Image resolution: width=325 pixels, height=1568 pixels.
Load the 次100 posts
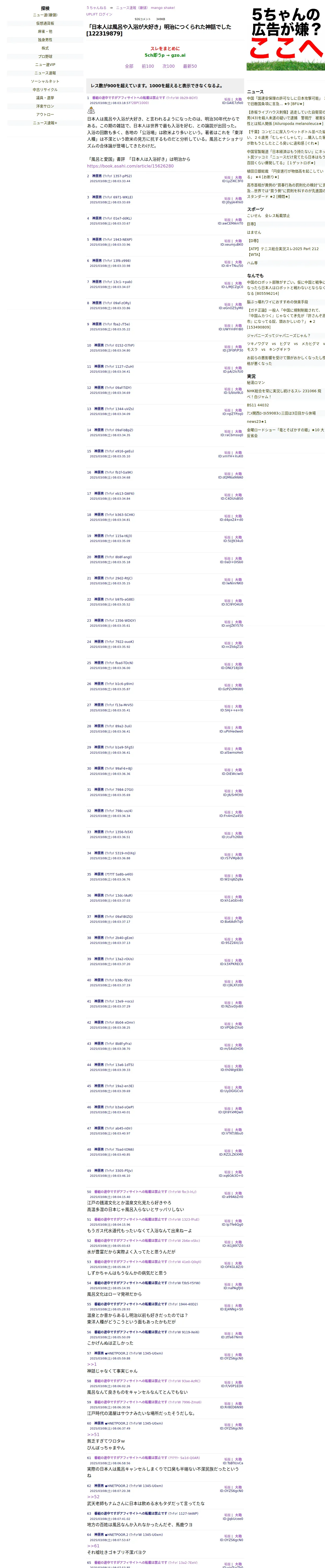coord(169,66)
